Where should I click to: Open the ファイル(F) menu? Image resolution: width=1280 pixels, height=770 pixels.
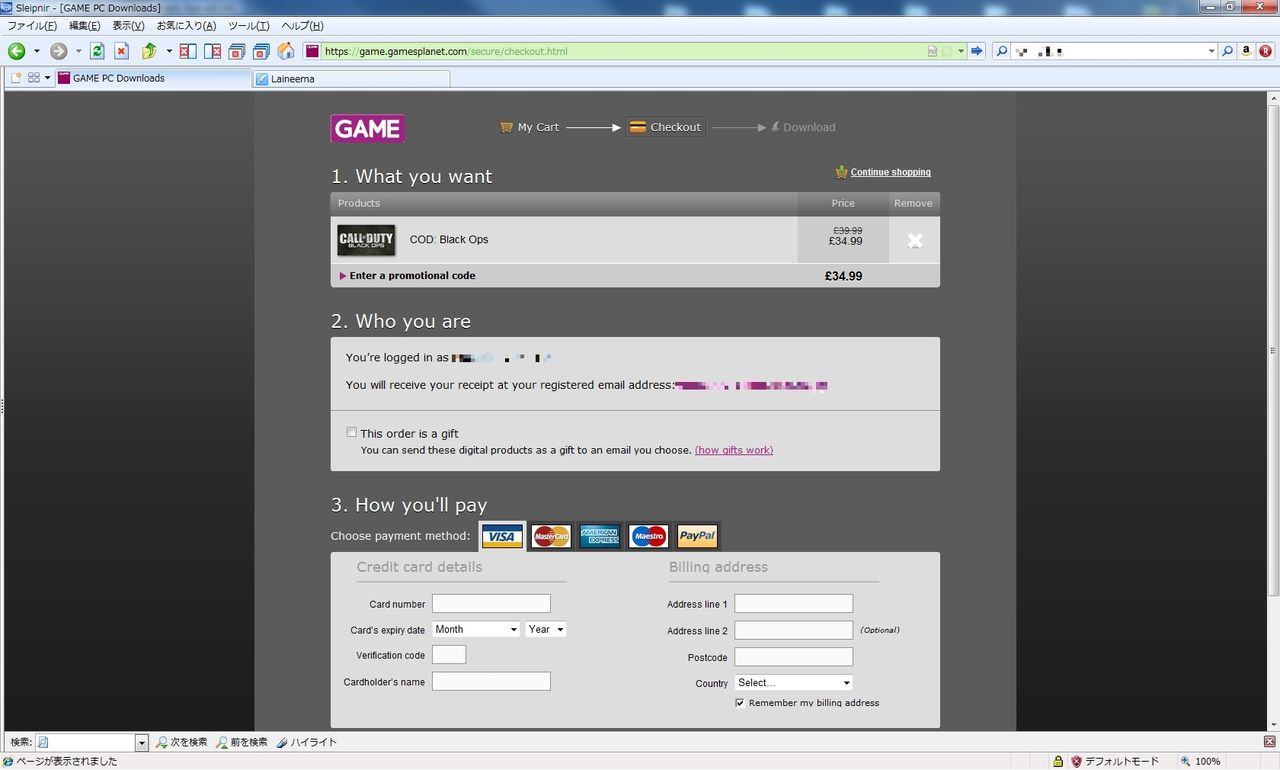[x=32, y=25]
